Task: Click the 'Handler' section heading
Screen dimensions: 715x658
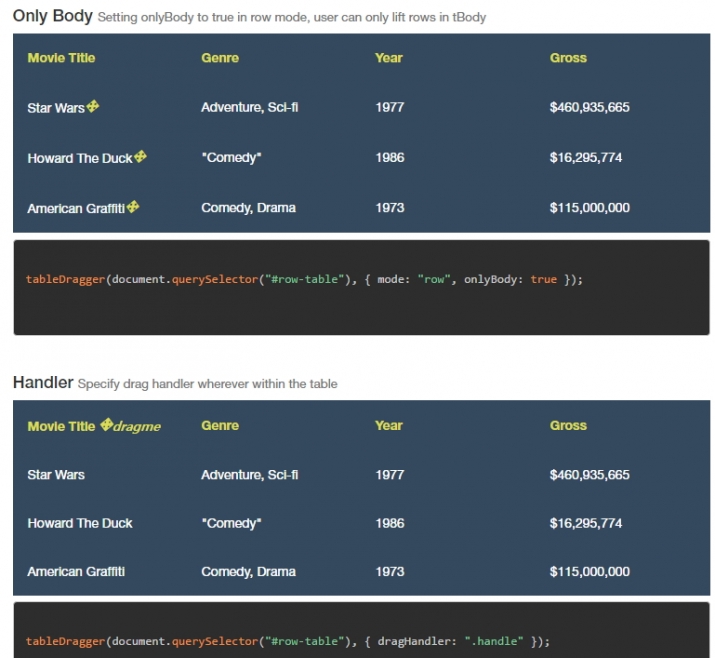Action: tap(43, 382)
